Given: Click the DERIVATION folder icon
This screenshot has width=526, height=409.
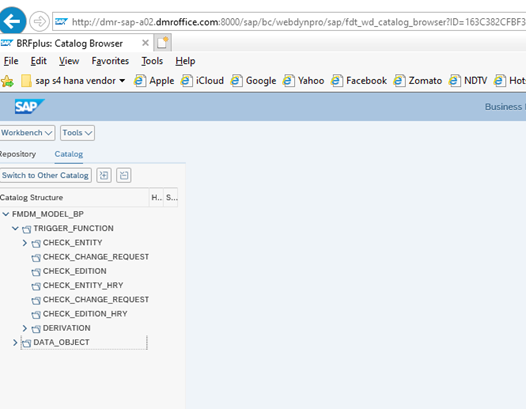Looking at the screenshot, I should pyautogui.click(x=36, y=329).
